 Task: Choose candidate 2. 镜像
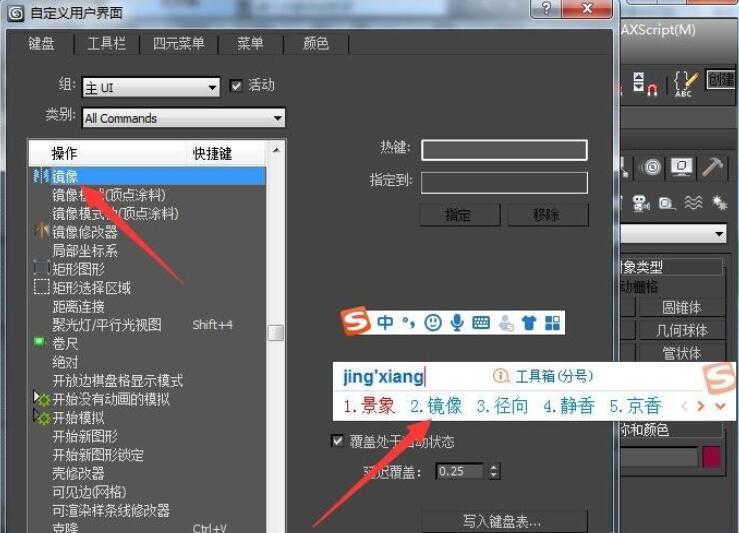(435, 406)
